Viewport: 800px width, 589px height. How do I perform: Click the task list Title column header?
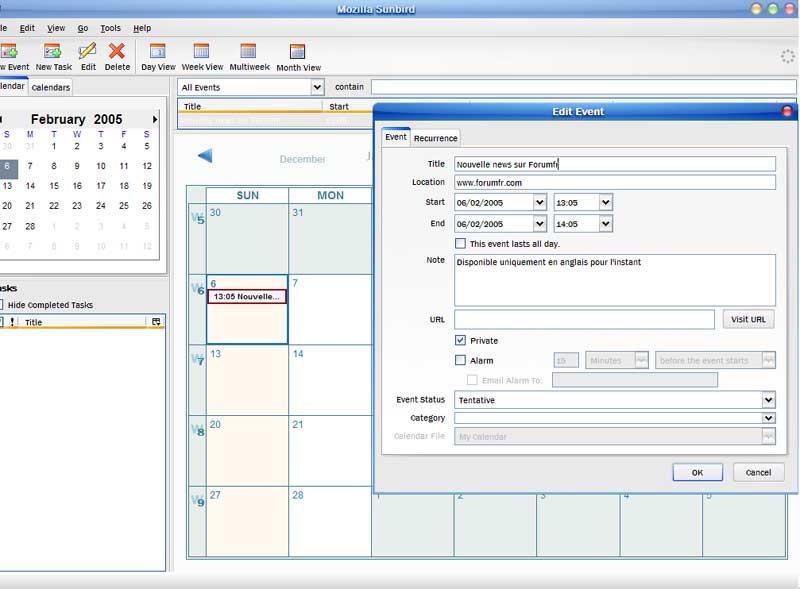click(84, 322)
